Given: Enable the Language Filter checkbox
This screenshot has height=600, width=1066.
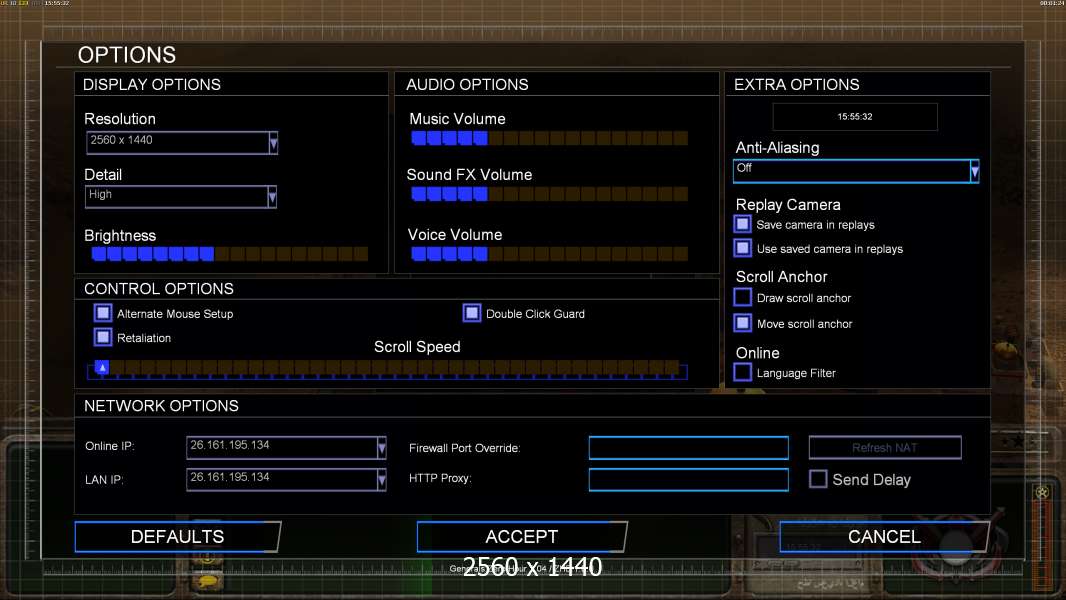Looking at the screenshot, I should tap(742, 373).
